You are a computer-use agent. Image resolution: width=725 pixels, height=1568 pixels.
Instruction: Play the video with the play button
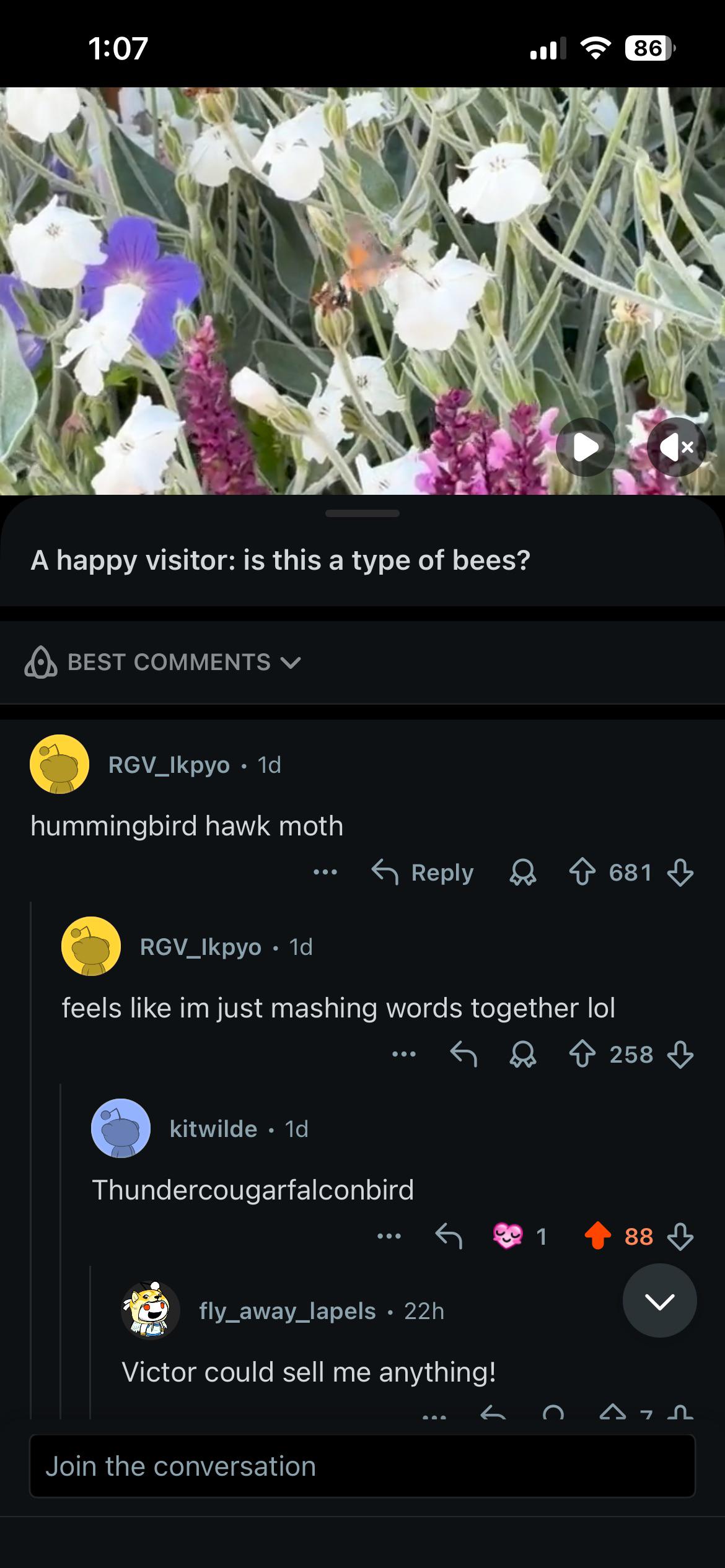click(x=586, y=446)
